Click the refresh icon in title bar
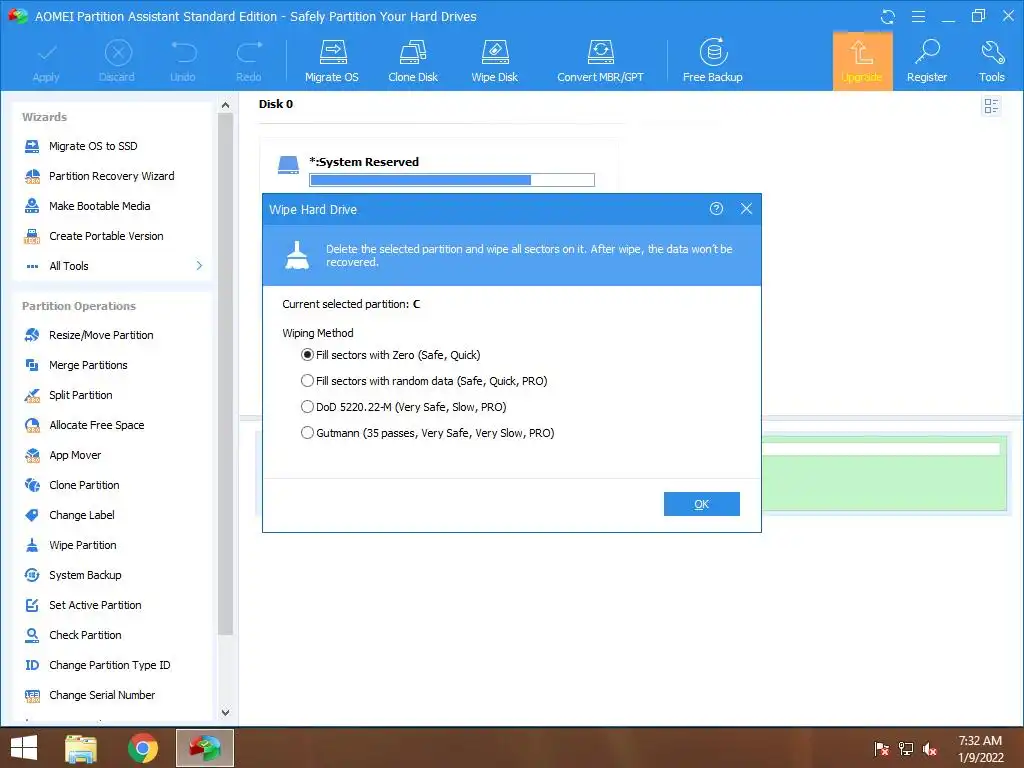The width and height of the screenshot is (1024, 768). 888,16
